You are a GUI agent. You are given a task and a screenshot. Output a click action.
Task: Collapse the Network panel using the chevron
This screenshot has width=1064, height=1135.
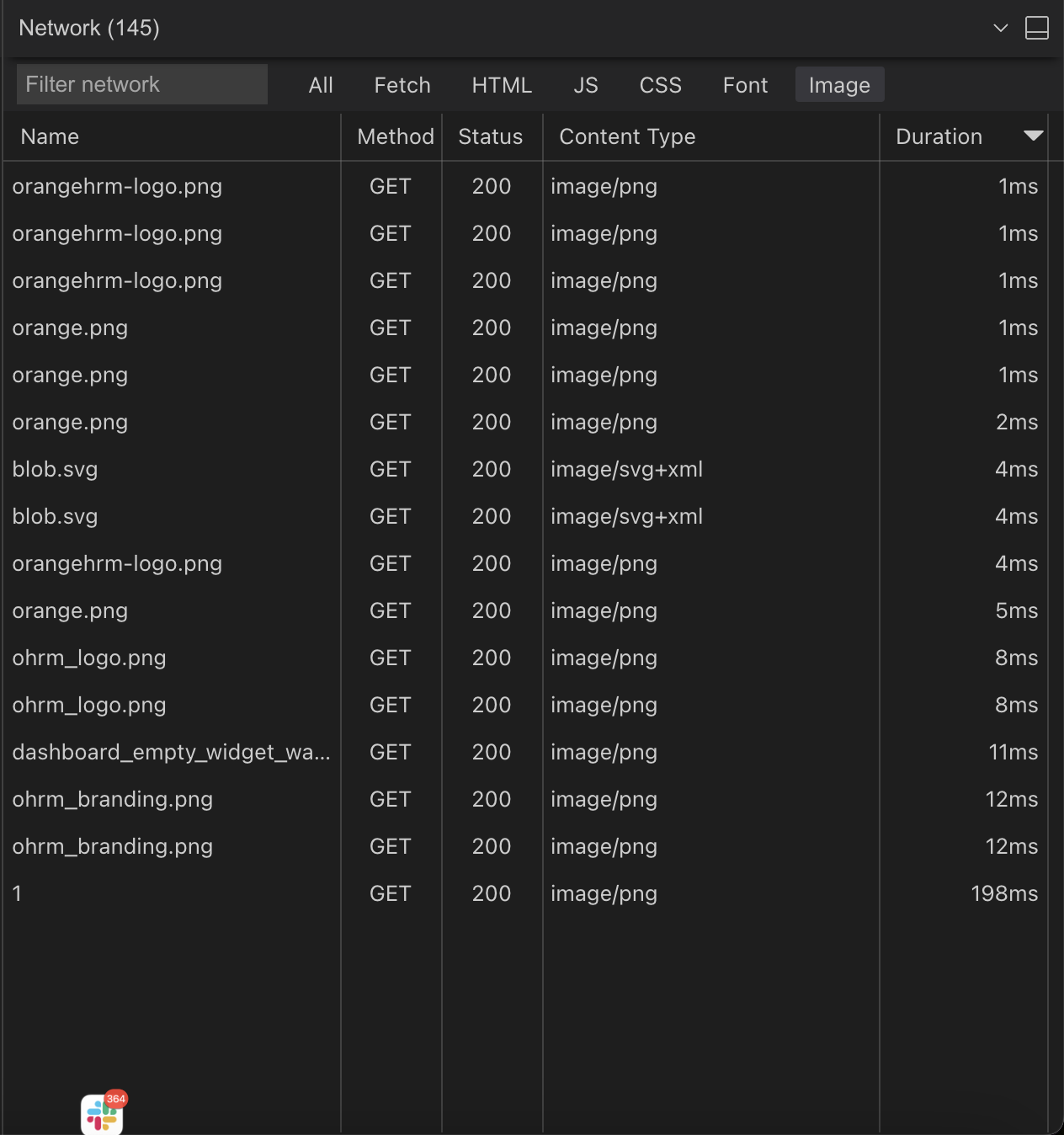pyautogui.click(x=1000, y=28)
